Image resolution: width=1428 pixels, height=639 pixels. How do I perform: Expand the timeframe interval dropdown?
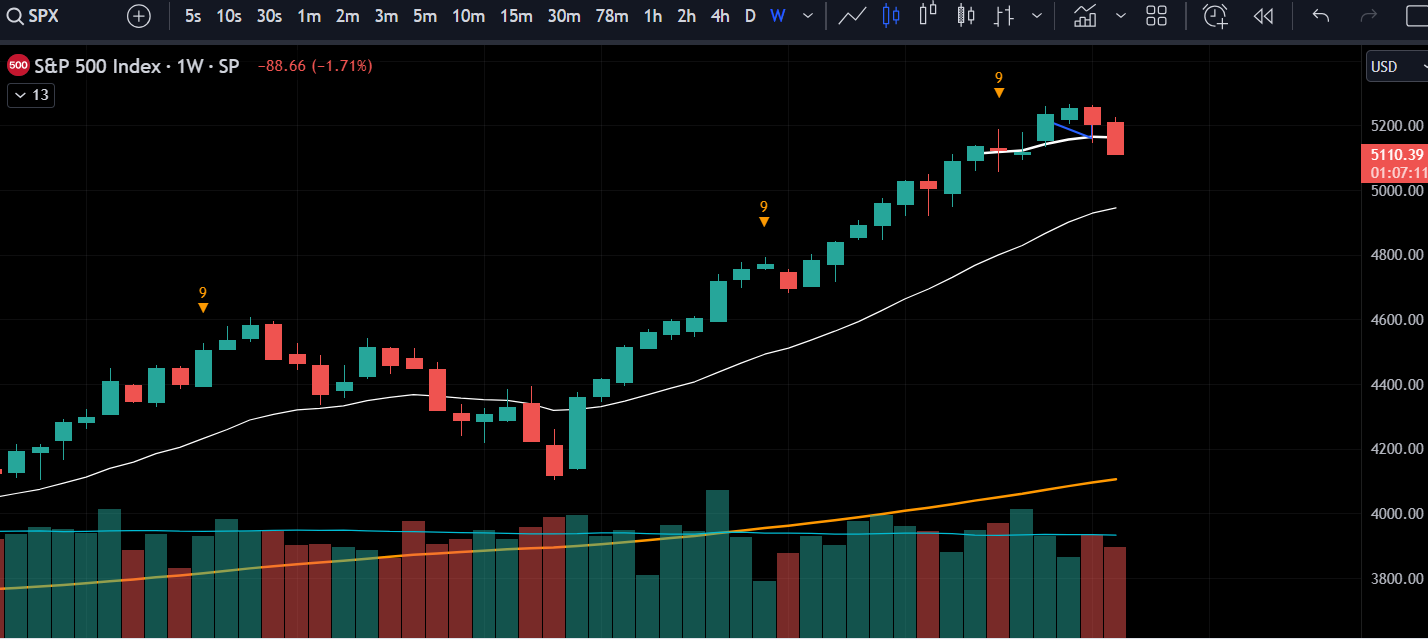(x=807, y=16)
